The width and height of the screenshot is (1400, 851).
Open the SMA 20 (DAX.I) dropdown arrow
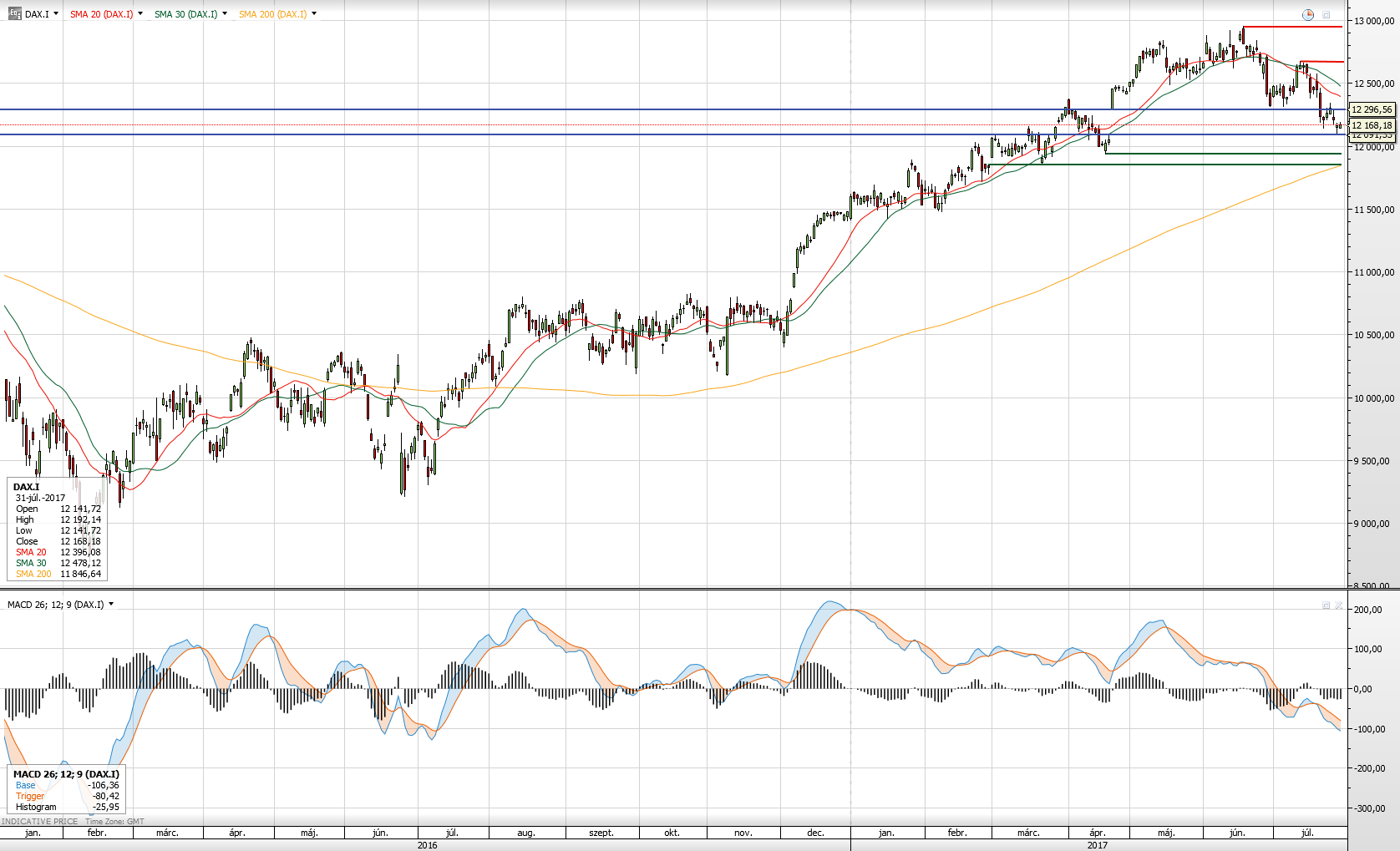pyautogui.click(x=140, y=13)
